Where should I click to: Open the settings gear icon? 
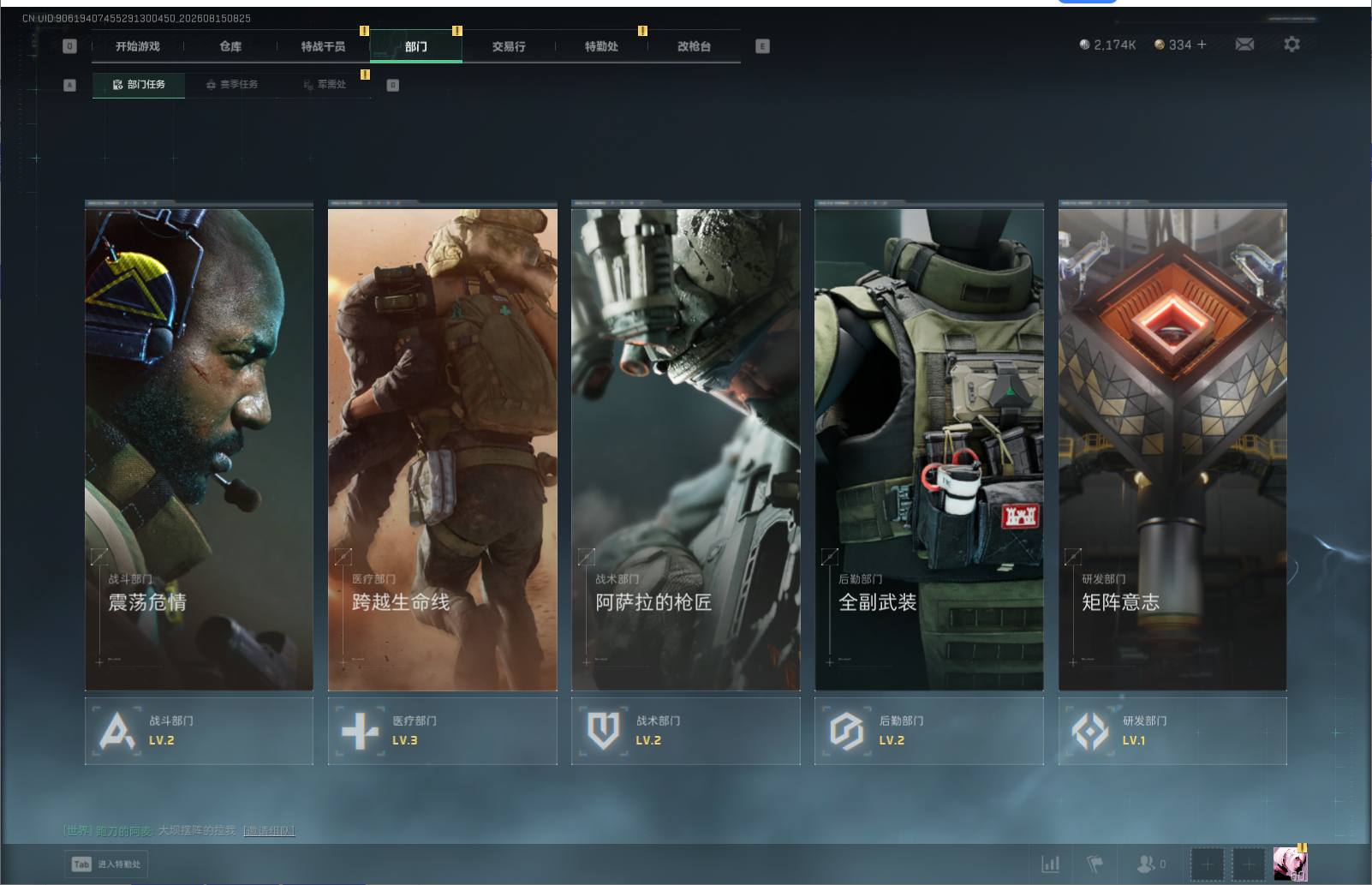[x=1291, y=44]
